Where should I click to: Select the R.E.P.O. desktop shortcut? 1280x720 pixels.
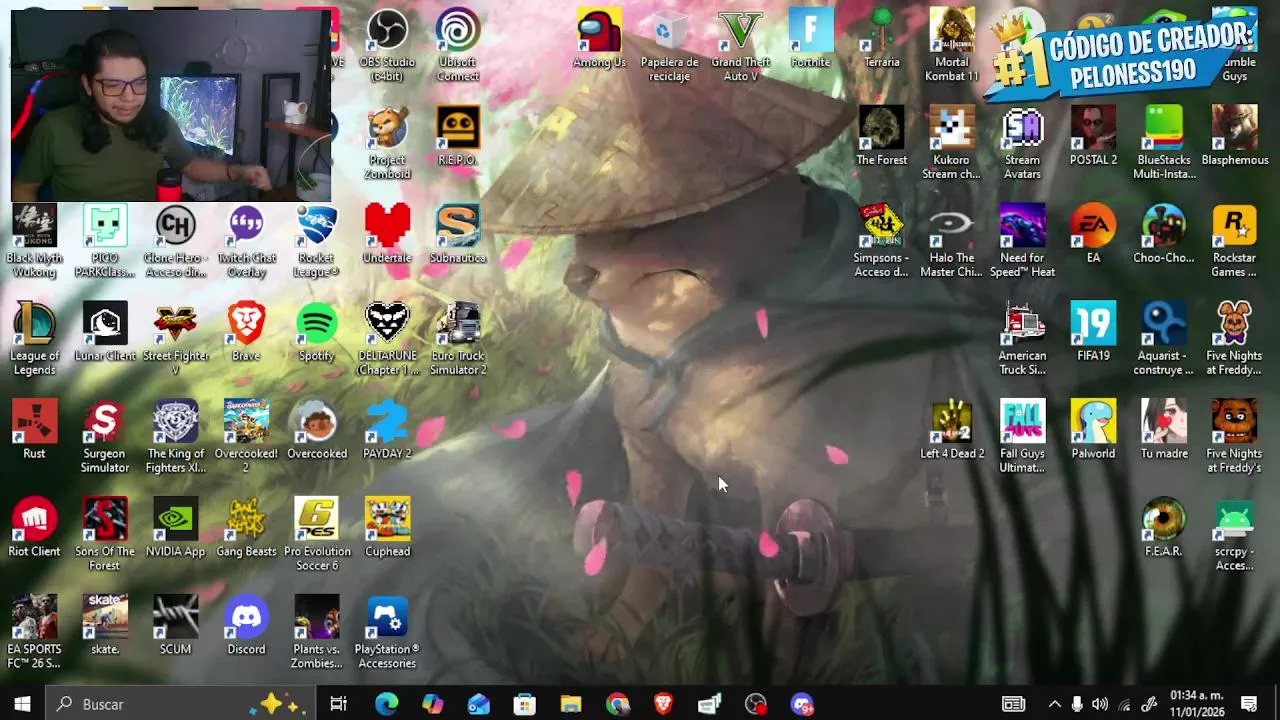point(458,136)
